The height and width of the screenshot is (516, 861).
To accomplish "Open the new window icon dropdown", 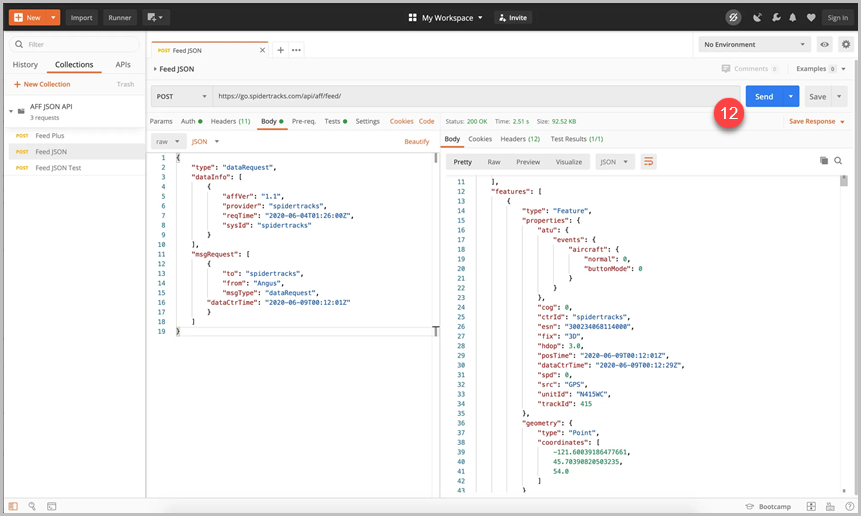I will pyautogui.click(x=155, y=18).
